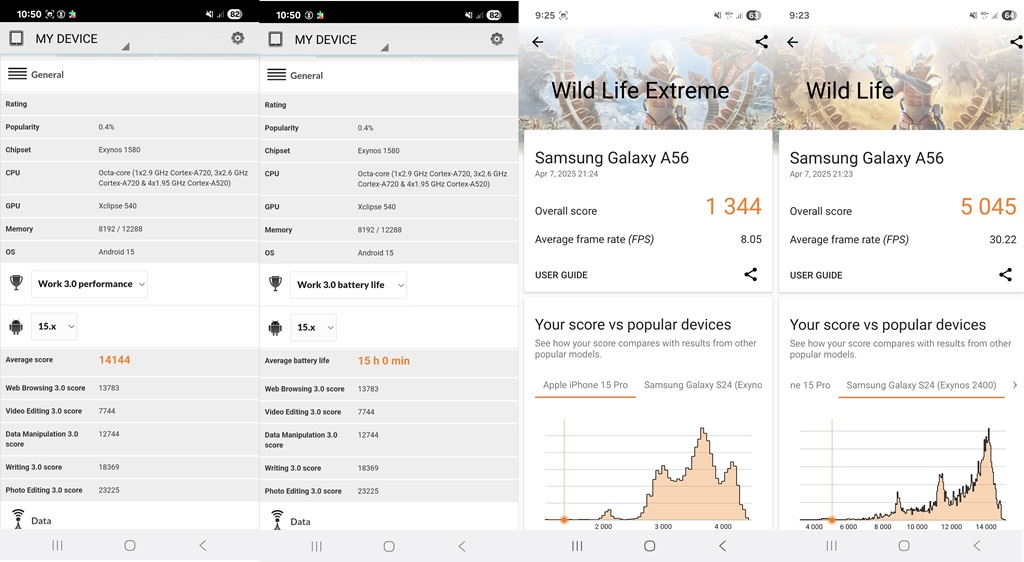1024x562 pixels.
Task: Go back from Wild Life Extreme screen
Action: click(x=537, y=42)
